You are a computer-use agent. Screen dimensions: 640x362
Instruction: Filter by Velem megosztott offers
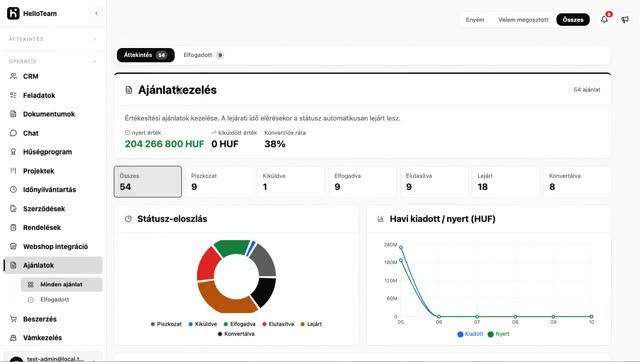pyautogui.click(x=523, y=20)
